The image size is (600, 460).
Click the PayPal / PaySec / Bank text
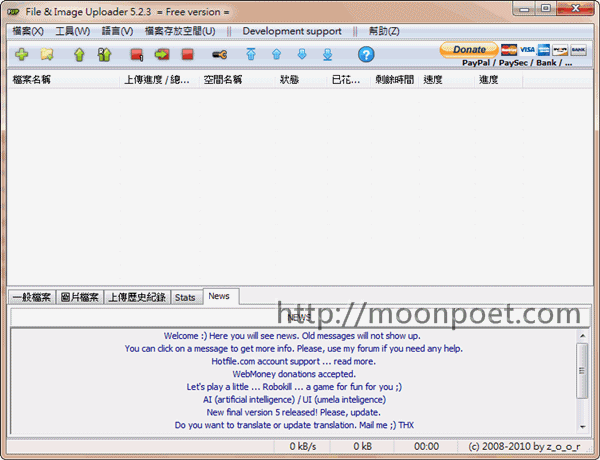click(x=517, y=63)
